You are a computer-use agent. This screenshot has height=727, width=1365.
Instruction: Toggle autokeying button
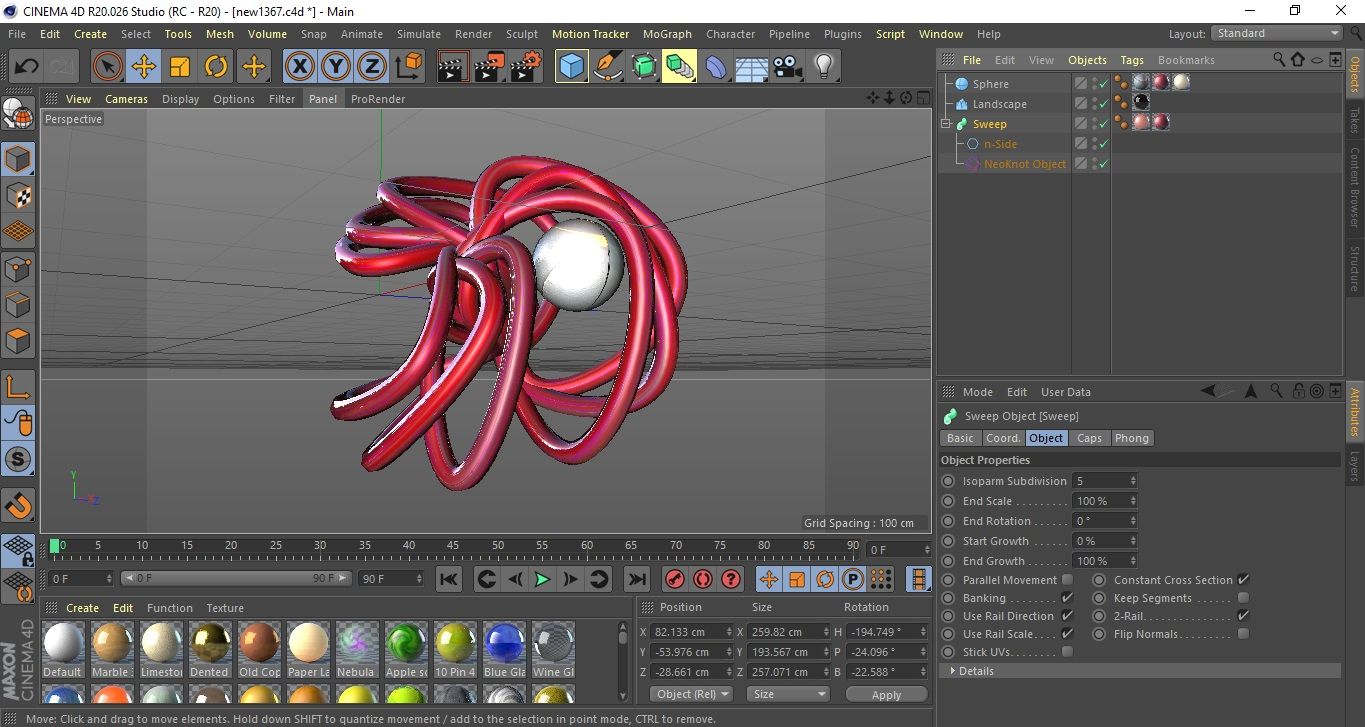pos(703,579)
